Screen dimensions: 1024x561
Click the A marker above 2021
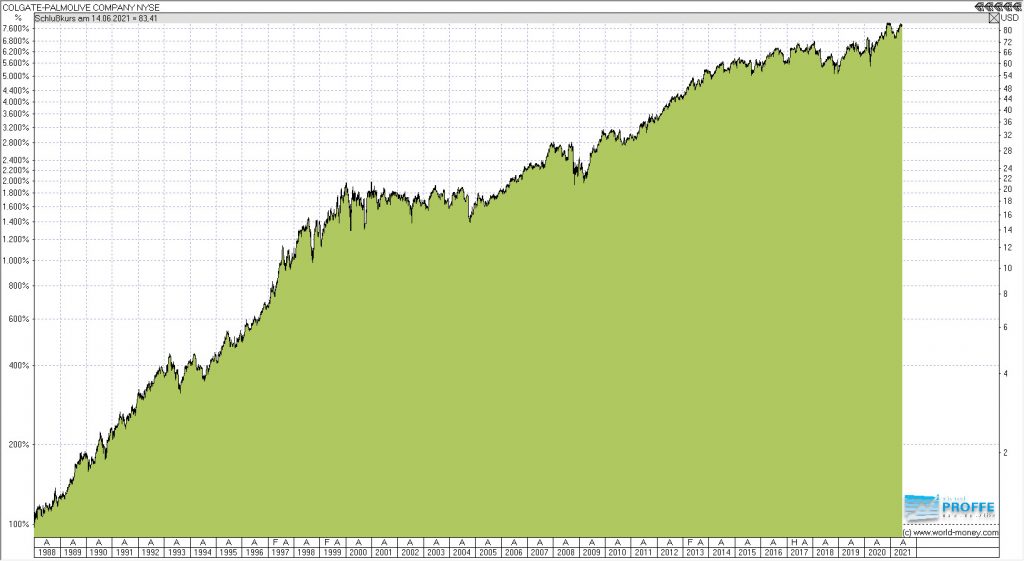pyautogui.click(x=903, y=542)
